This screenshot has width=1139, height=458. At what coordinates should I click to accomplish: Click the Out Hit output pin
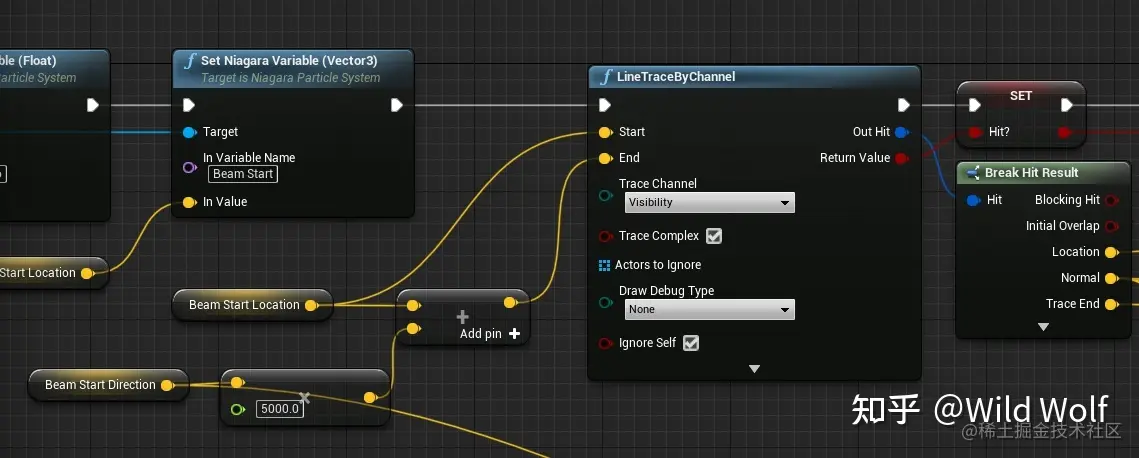(901, 132)
